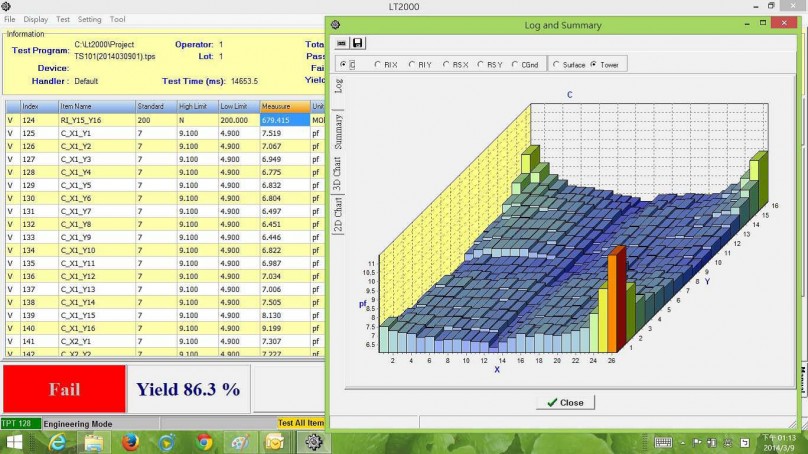Select row RI_Y15_Y16 item name
The width and height of the screenshot is (808, 454).
pos(97,120)
